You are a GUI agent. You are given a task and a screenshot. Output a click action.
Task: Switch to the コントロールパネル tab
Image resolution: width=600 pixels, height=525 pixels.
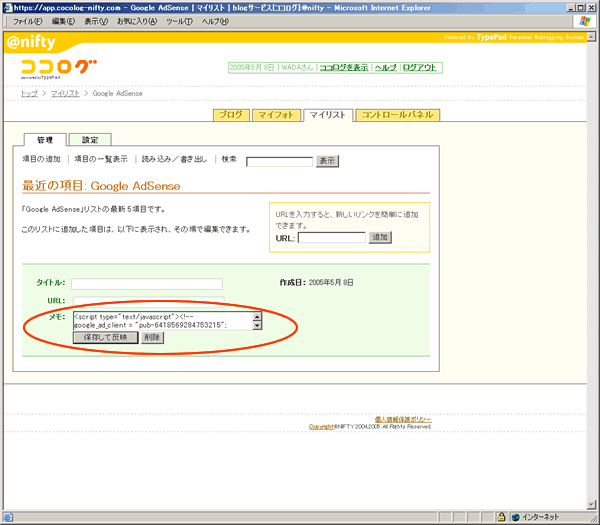point(397,115)
